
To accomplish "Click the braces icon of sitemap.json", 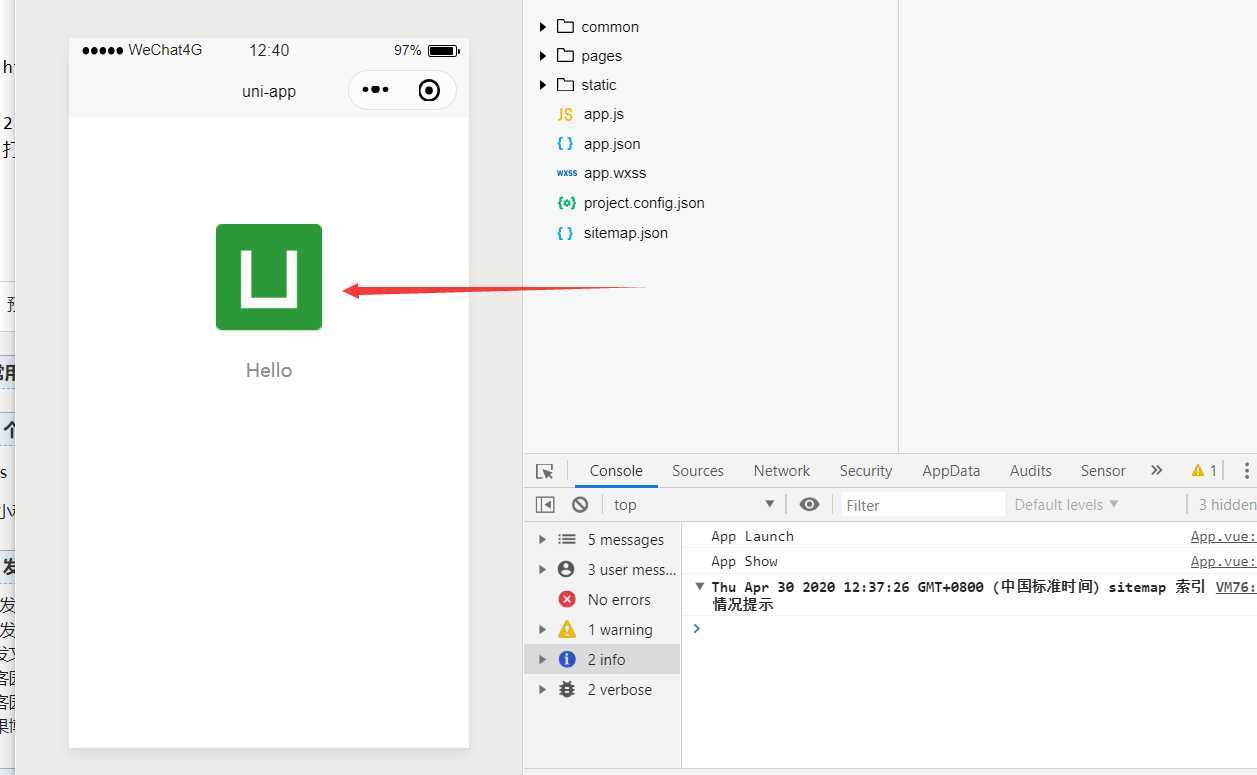I will pyautogui.click(x=565, y=233).
